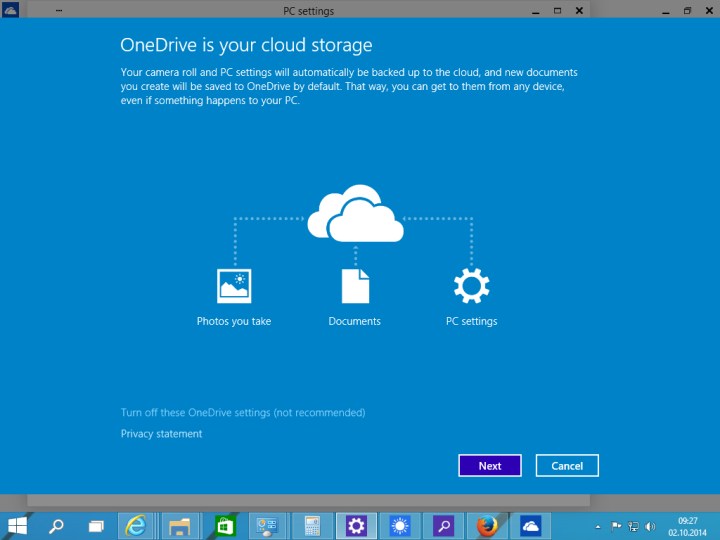Close the PC settings window

click(x=579, y=11)
